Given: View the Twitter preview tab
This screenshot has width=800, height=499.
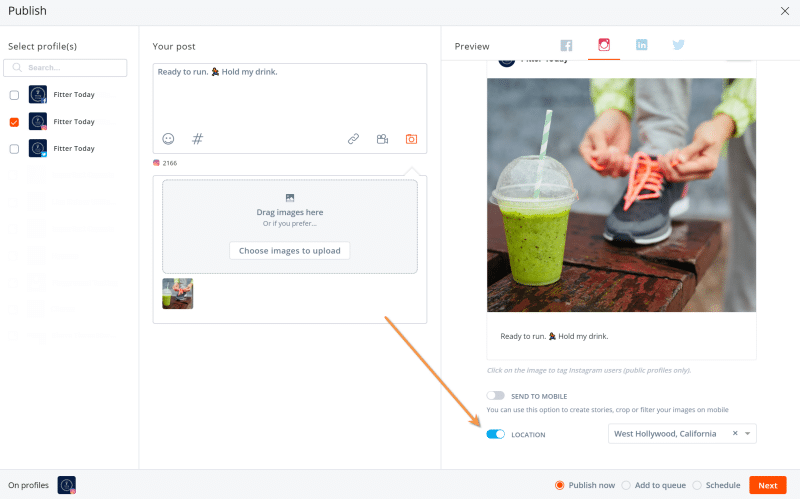Looking at the screenshot, I should pyautogui.click(x=678, y=45).
